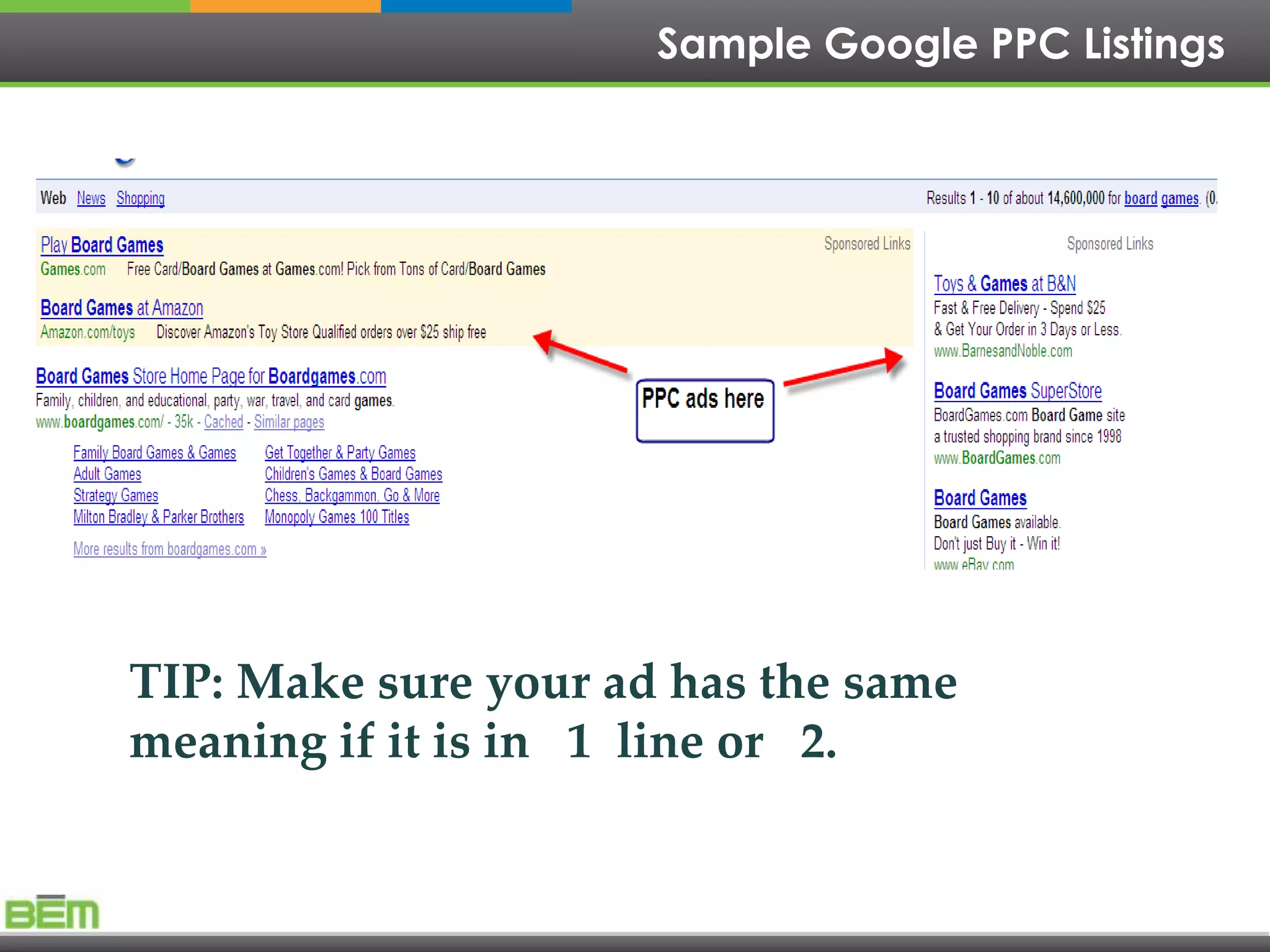
Task: Click the BEM logo in the corner
Action: [x=52, y=912]
